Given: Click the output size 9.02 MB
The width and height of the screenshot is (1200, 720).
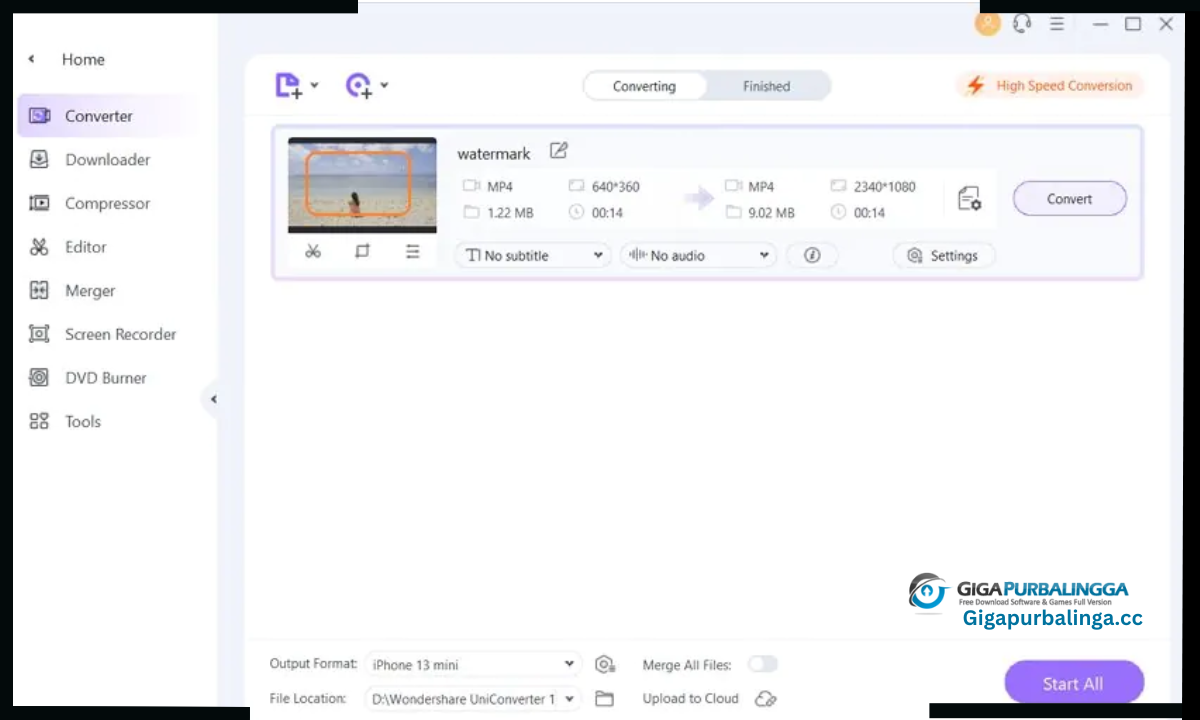Looking at the screenshot, I should 771,213.
